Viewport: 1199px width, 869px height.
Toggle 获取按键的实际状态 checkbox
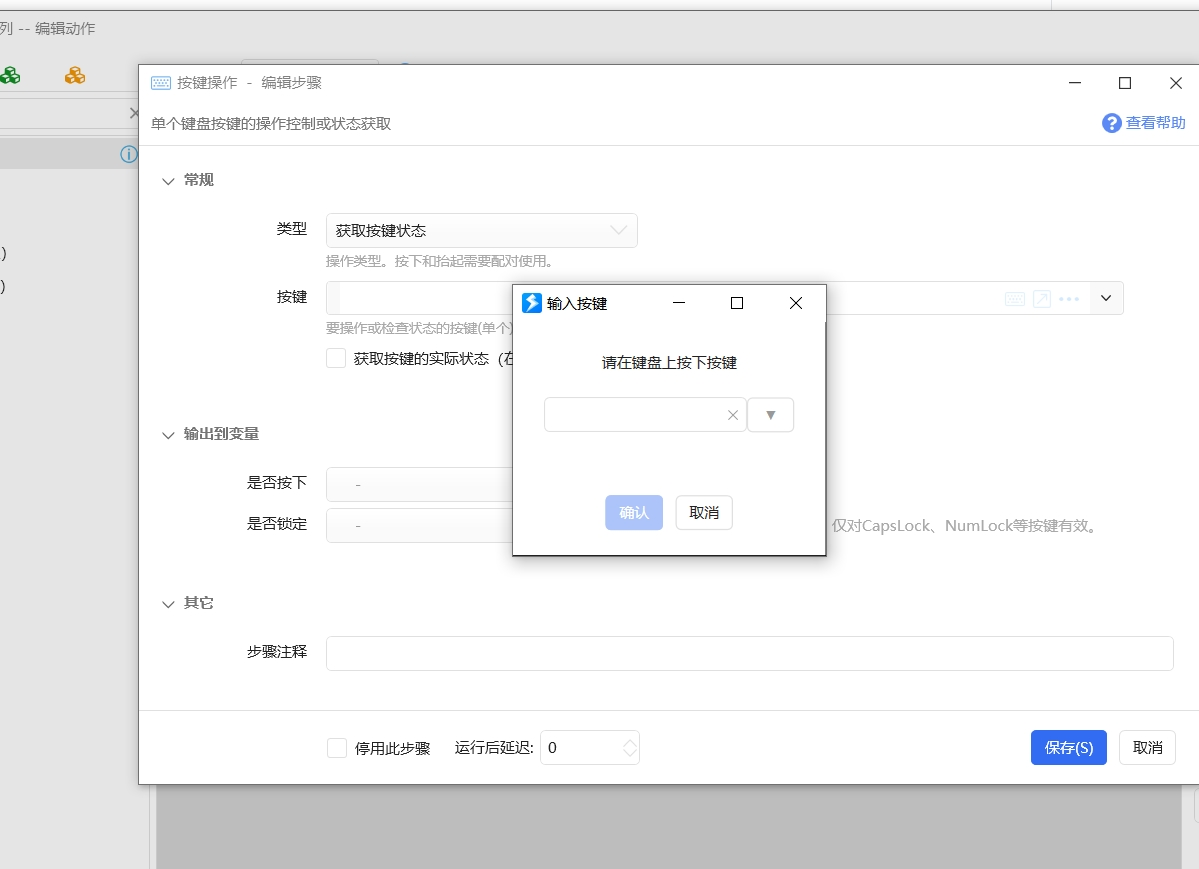coord(336,358)
